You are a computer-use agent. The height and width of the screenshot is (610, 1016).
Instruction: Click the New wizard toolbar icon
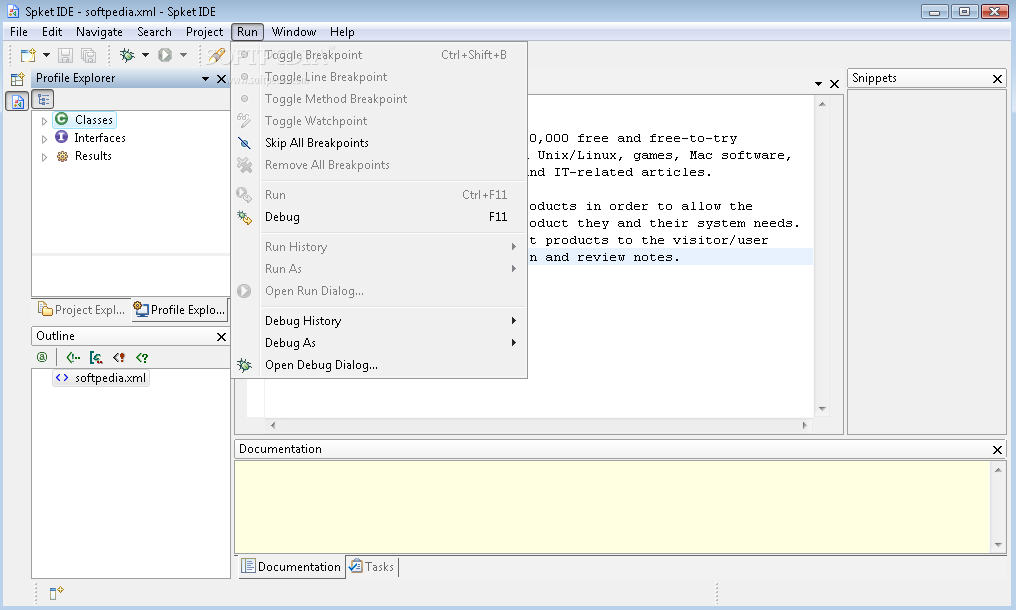tap(28, 56)
